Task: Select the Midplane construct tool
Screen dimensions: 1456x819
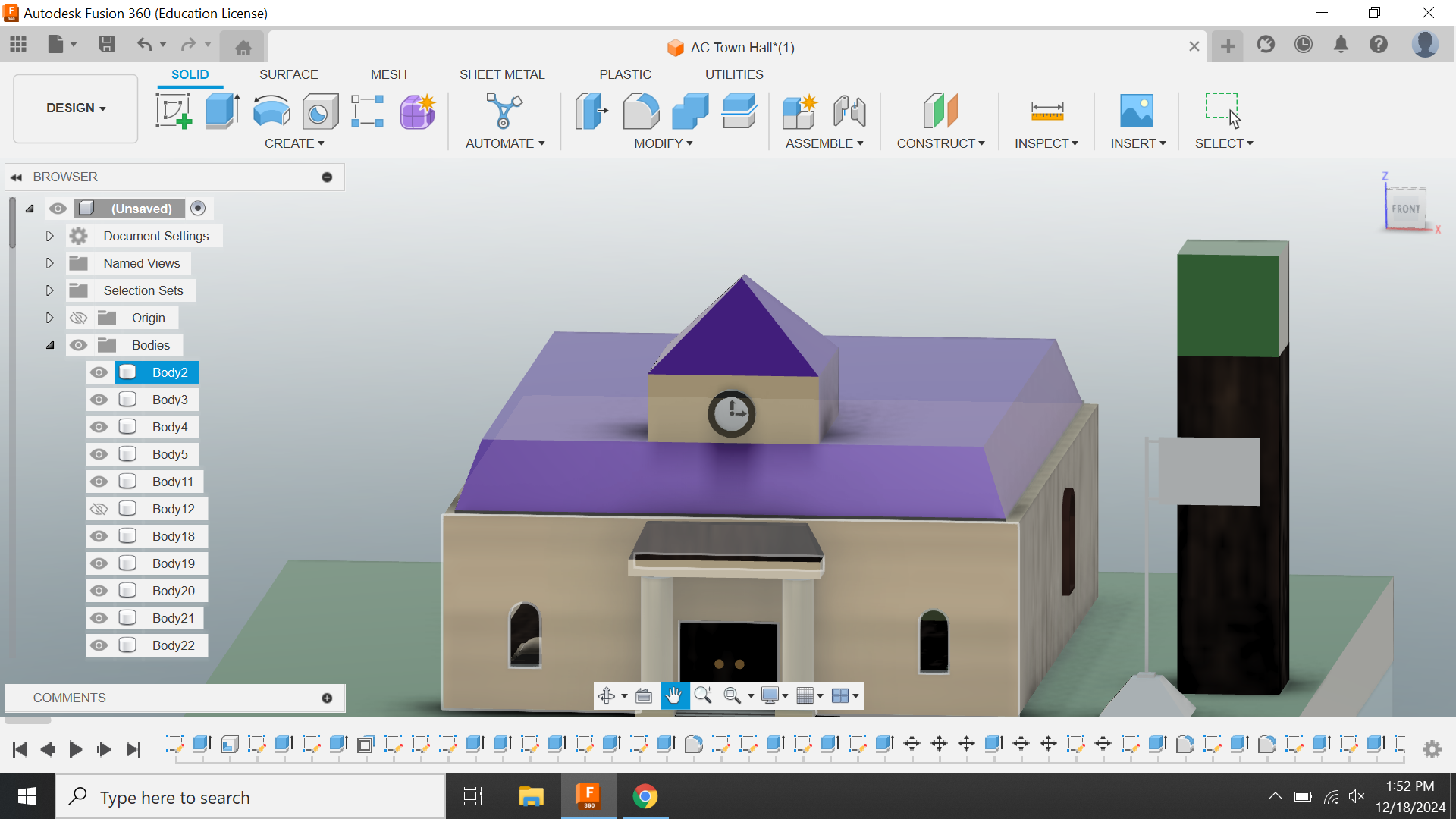Action: click(x=940, y=111)
